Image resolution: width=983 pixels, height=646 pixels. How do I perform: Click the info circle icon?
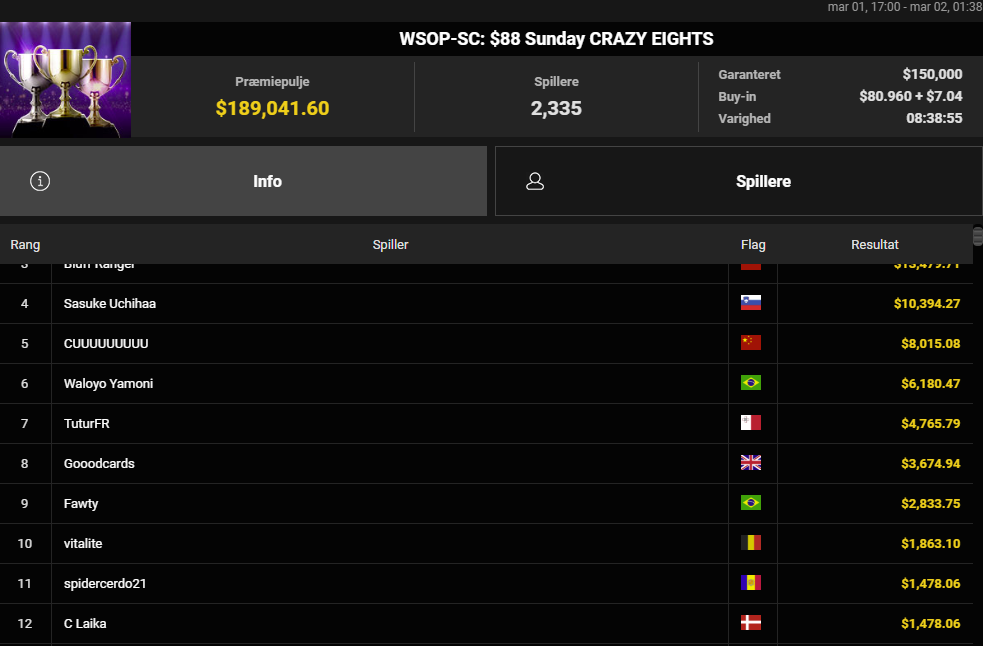[x=40, y=181]
